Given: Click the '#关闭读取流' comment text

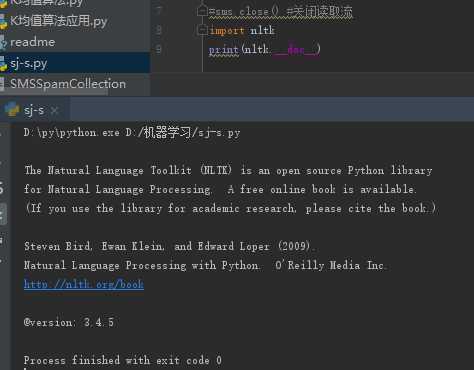Looking at the screenshot, I should pos(319,12).
